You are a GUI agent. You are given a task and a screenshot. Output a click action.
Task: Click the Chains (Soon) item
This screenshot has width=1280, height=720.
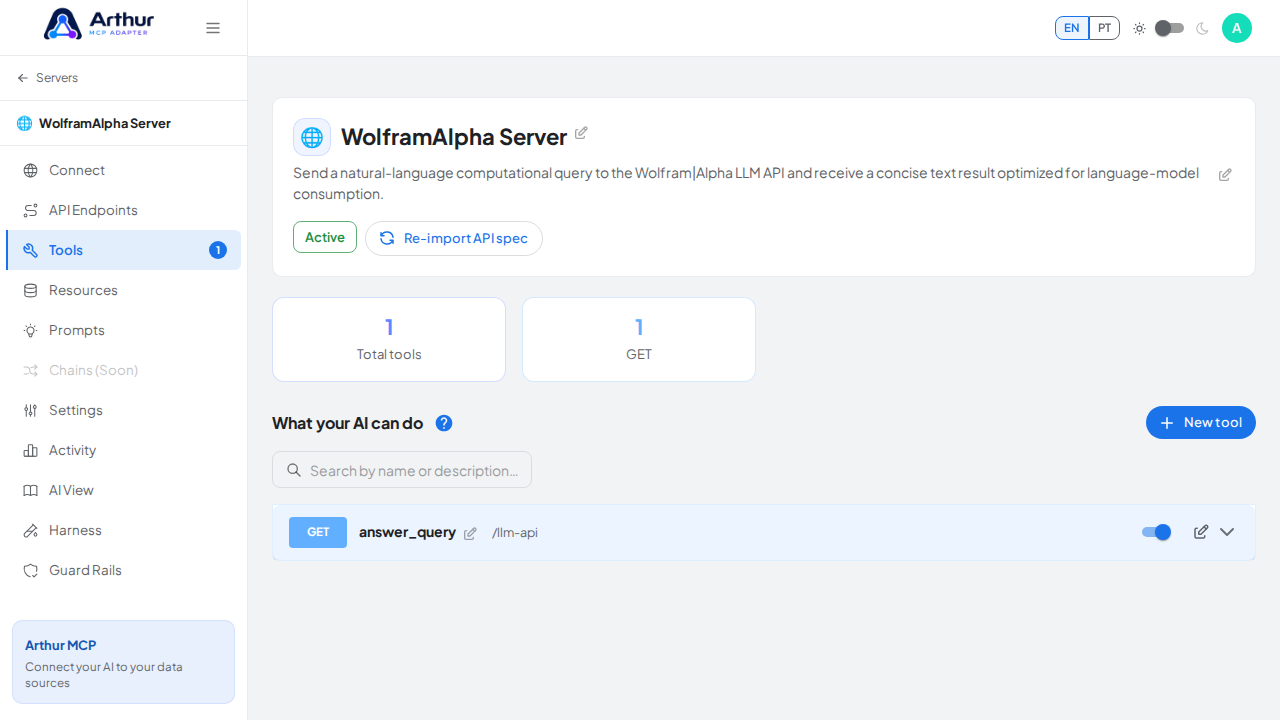(x=123, y=370)
